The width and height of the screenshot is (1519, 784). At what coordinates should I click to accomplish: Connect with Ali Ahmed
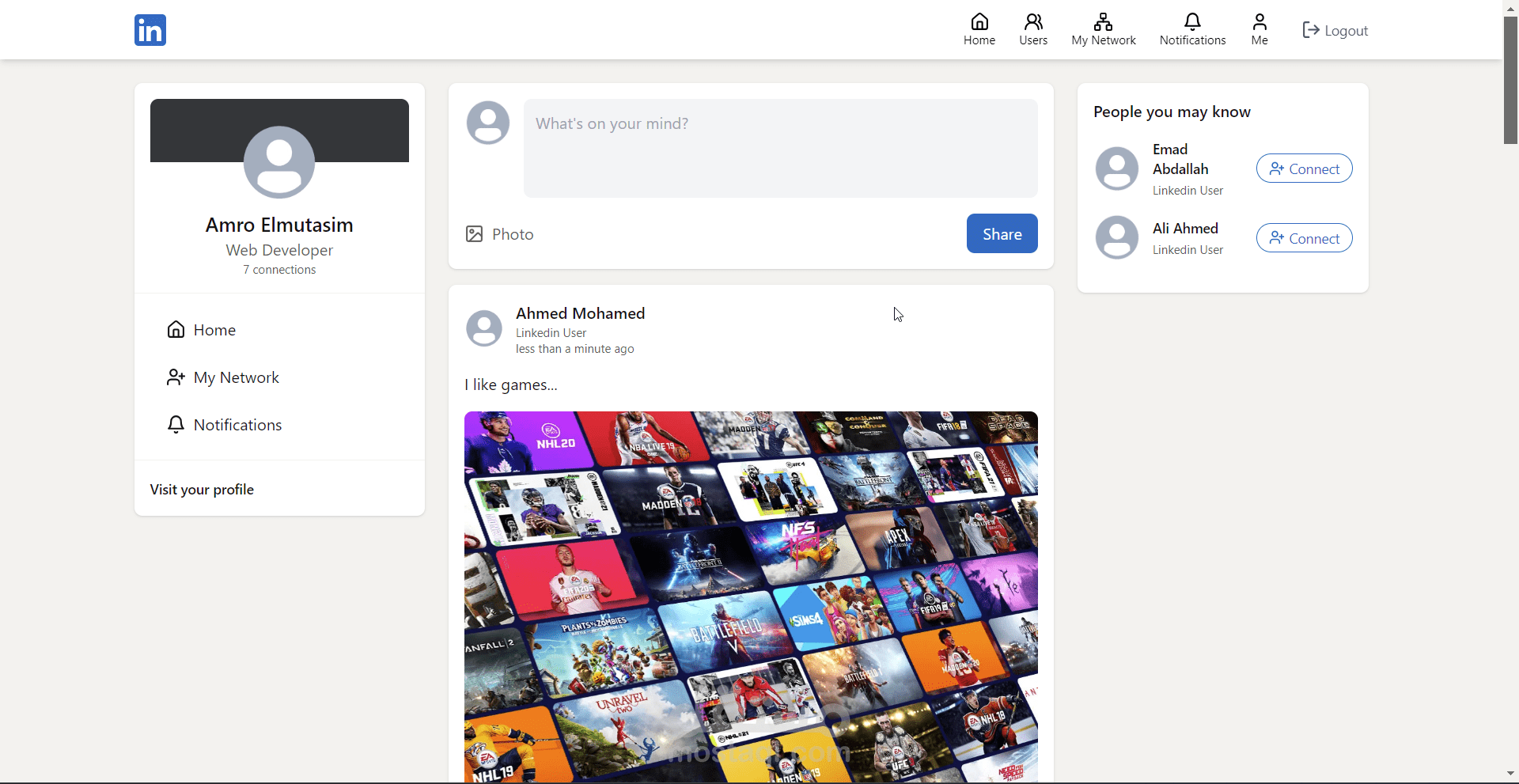pos(1305,238)
